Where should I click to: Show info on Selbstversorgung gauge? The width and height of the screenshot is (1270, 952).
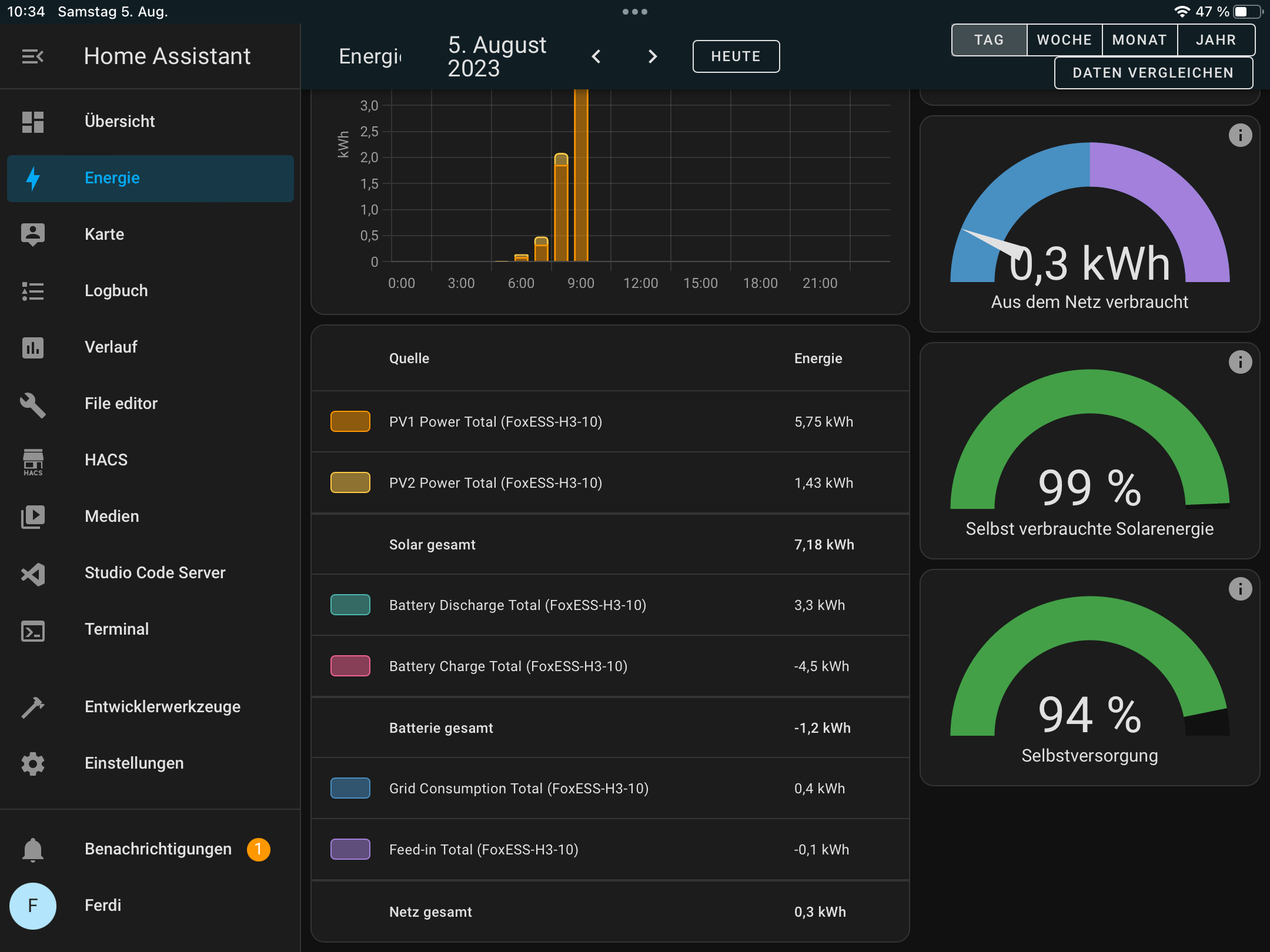click(x=1241, y=589)
